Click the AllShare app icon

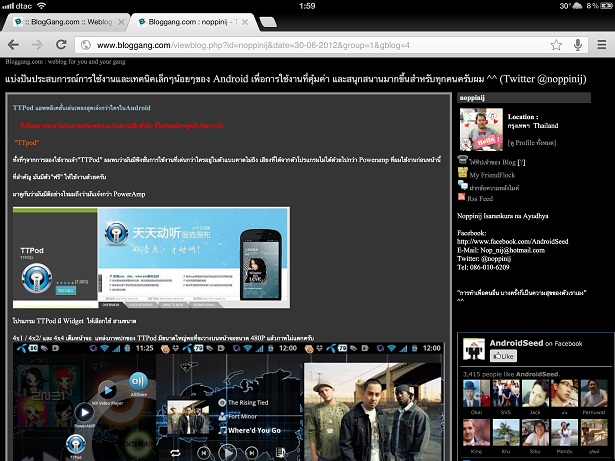[138, 381]
